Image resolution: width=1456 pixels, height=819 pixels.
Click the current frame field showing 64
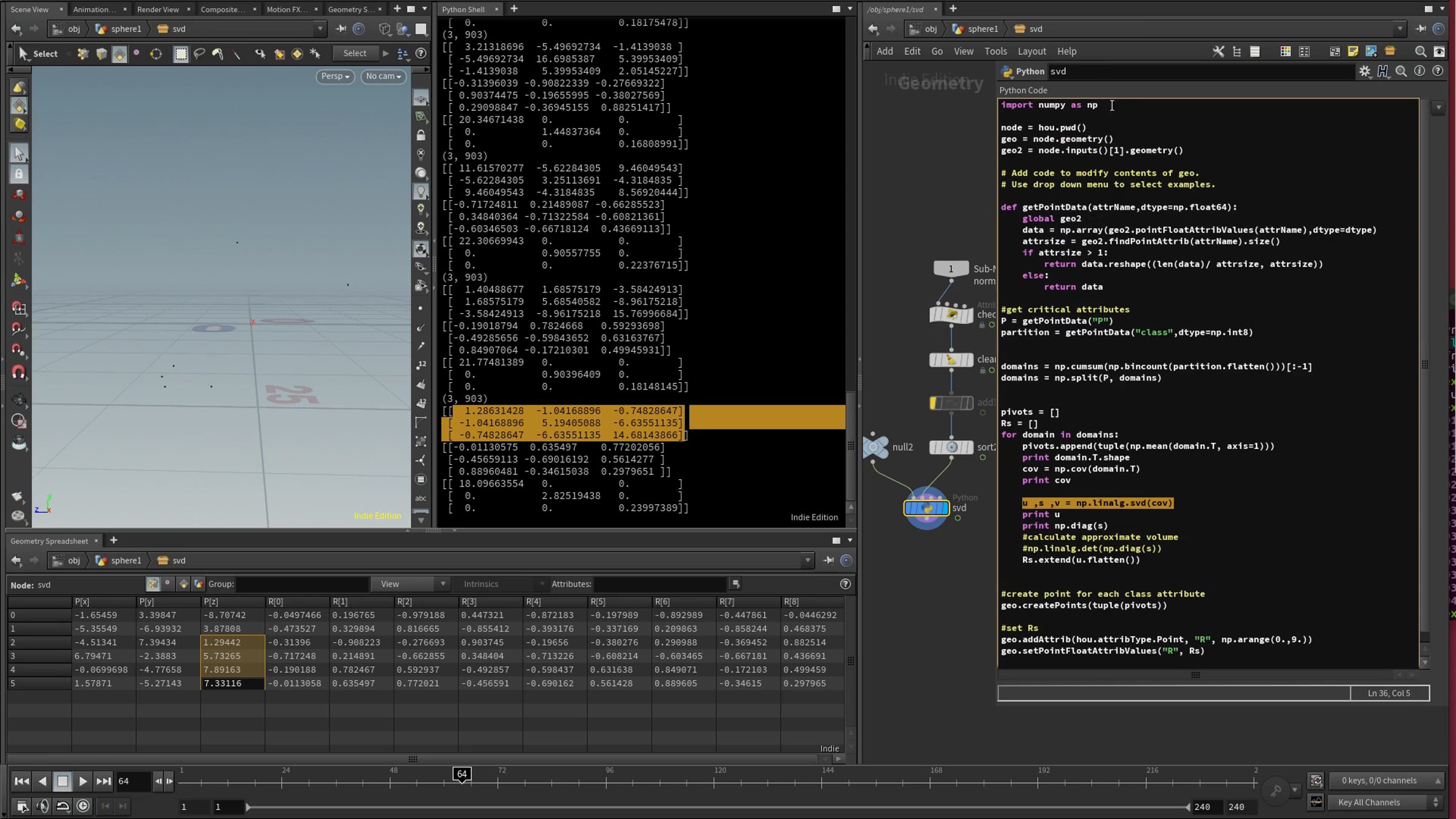tap(133, 781)
